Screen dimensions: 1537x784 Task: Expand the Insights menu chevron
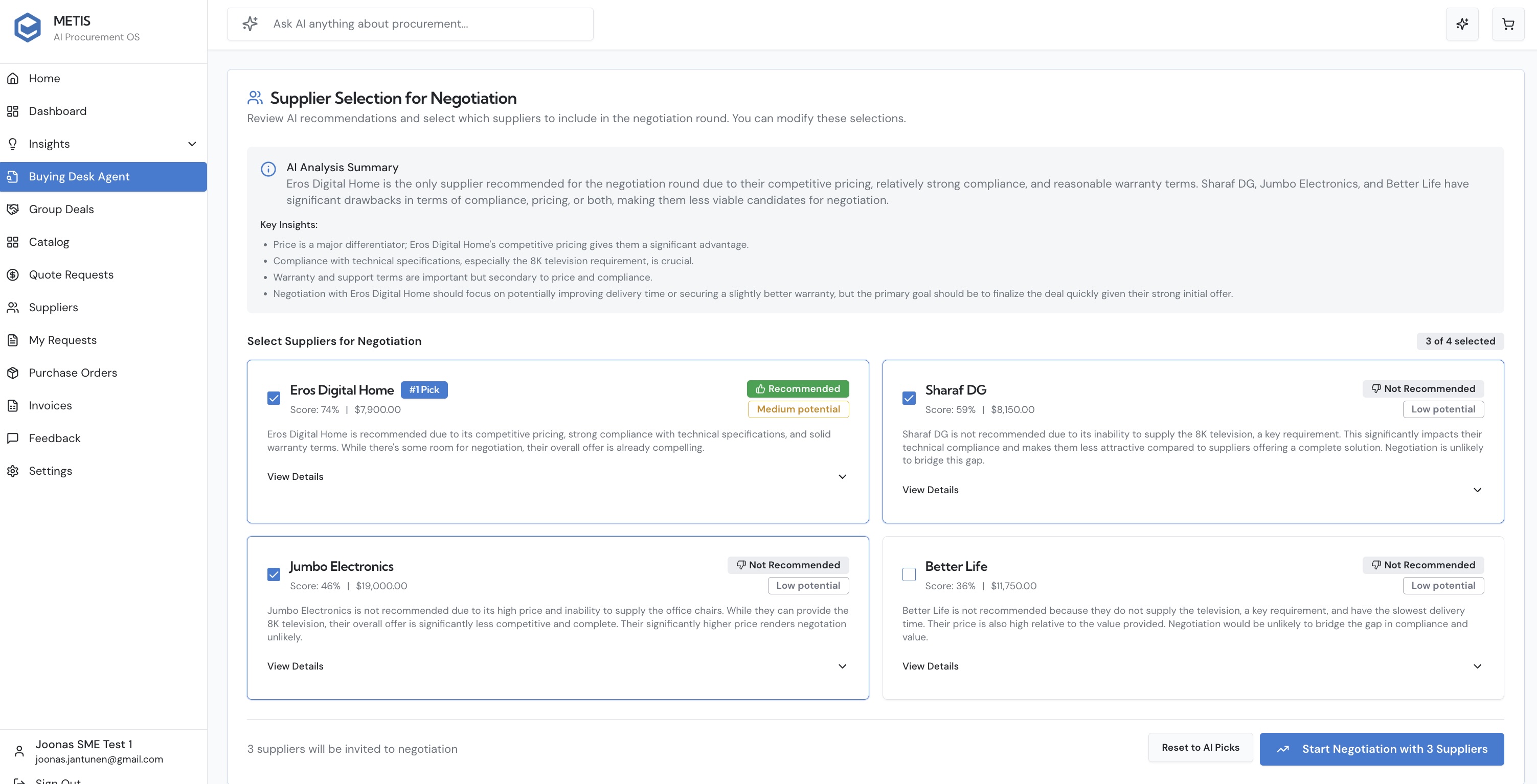click(192, 144)
